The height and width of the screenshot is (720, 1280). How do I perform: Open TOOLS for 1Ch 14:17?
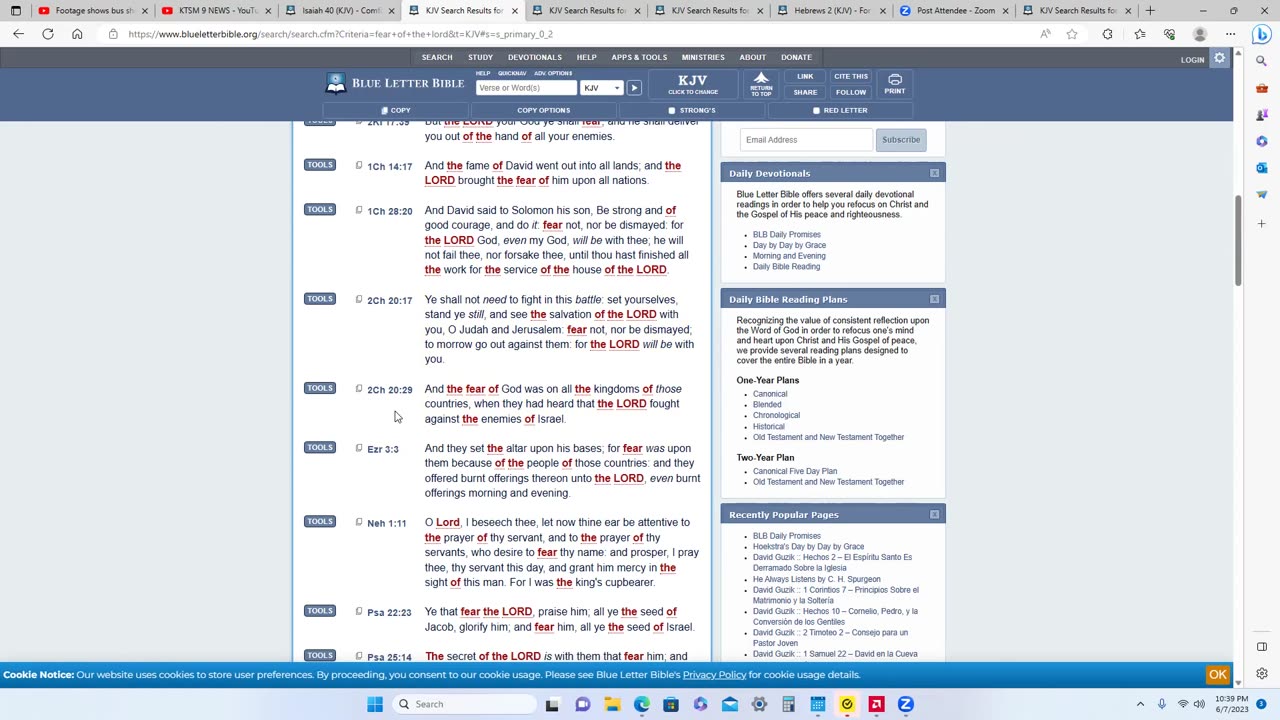pyautogui.click(x=320, y=165)
